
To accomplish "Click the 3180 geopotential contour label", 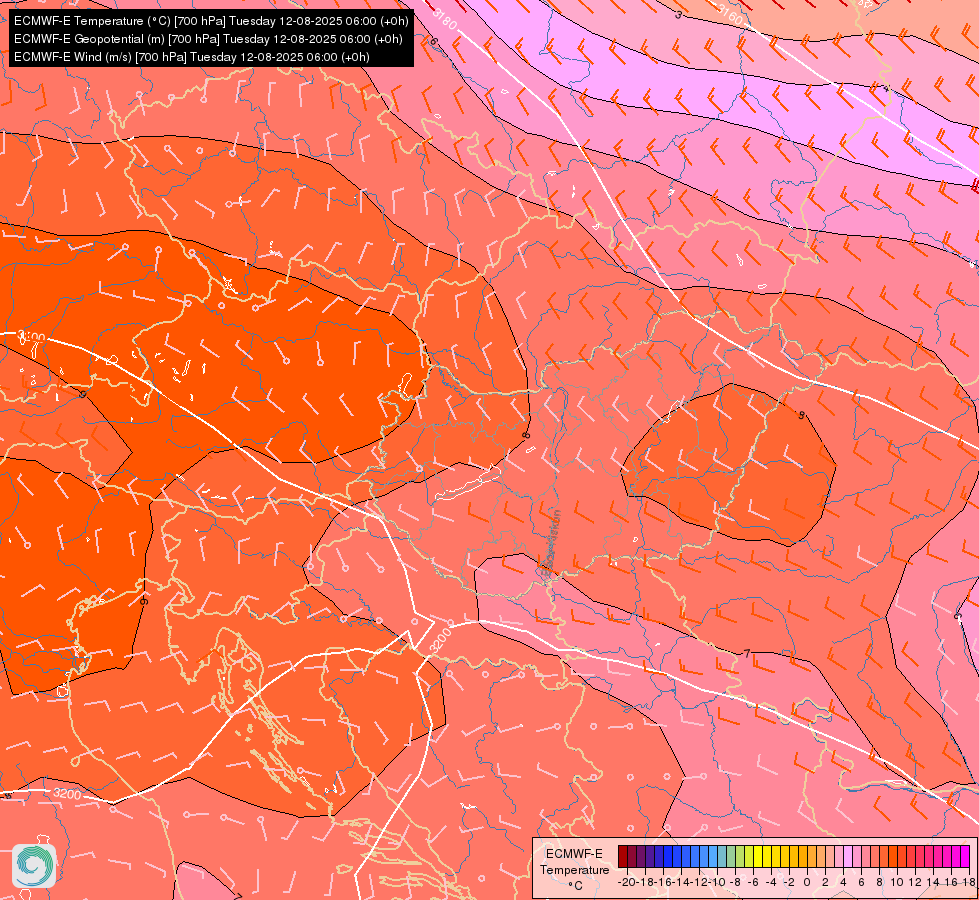I will tap(444, 21).
